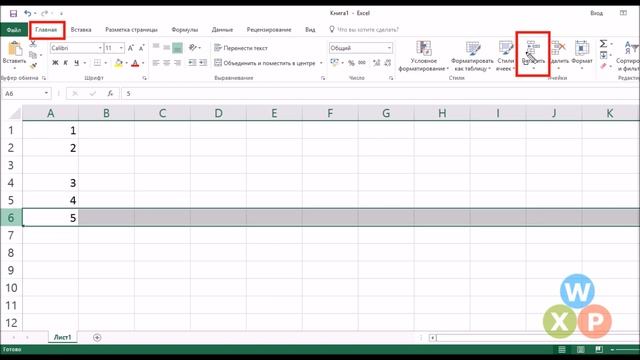Apply comma style with the 000 icon
Viewport: 640px width, 360px height.
[x=362, y=63]
